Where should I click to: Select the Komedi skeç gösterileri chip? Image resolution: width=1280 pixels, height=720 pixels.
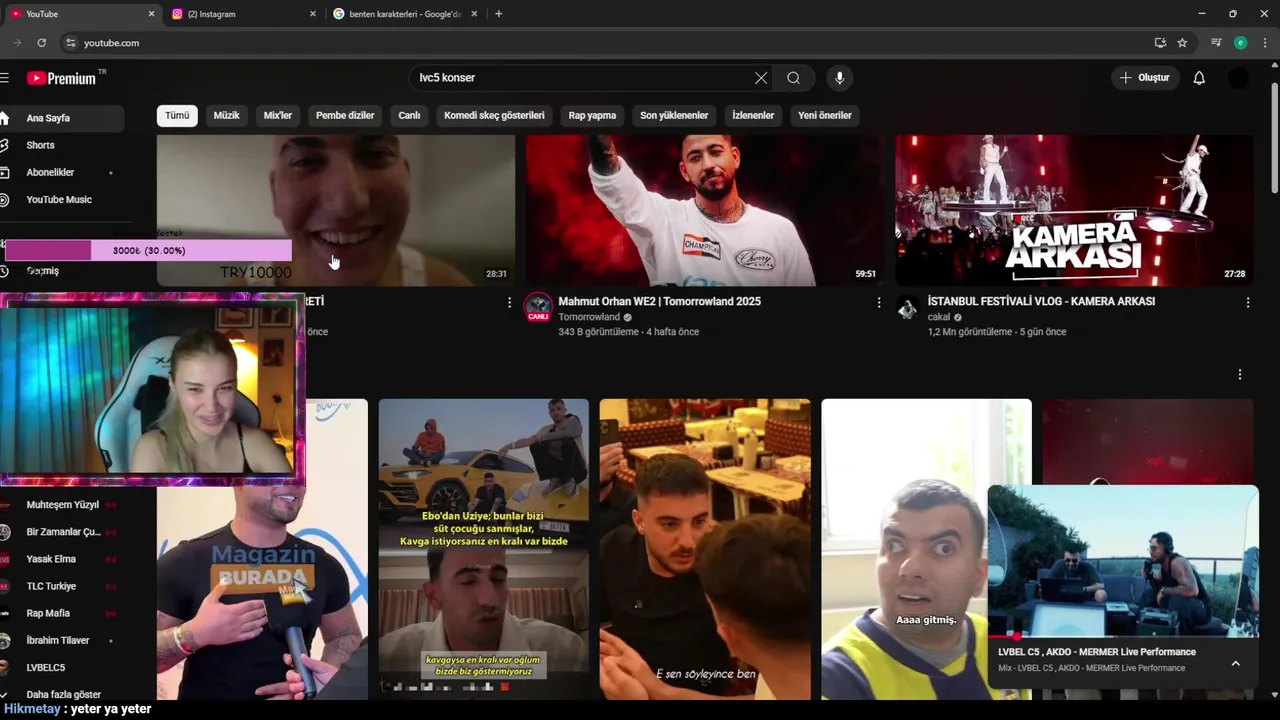click(494, 116)
